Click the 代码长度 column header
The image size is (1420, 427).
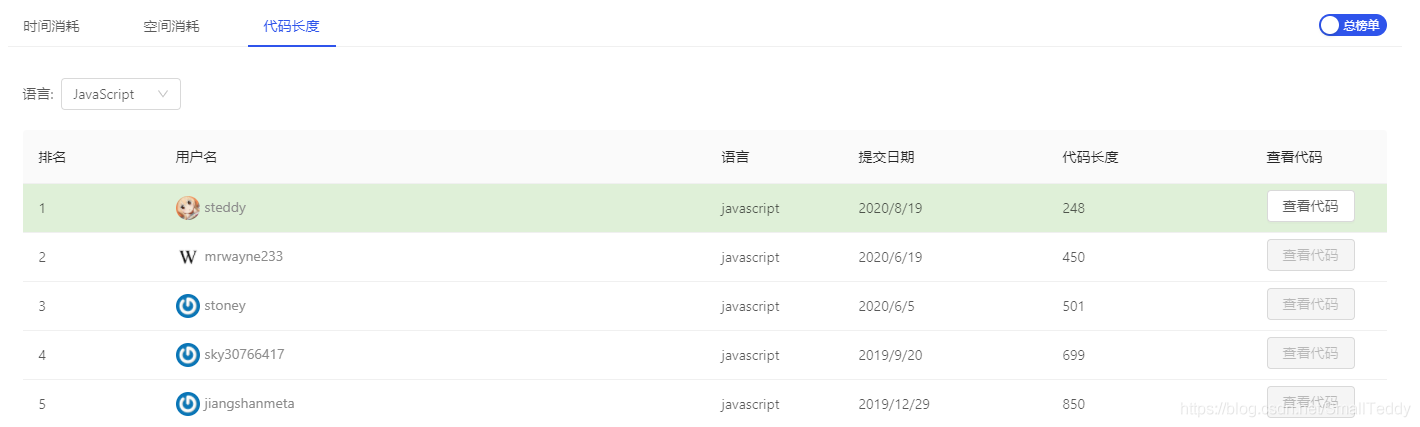(x=1090, y=157)
